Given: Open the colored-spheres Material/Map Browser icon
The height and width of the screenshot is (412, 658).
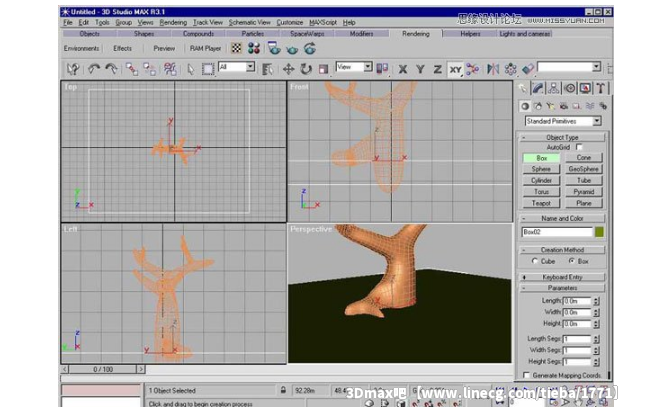Looking at the screenshot, I should (x=254, y=48).
